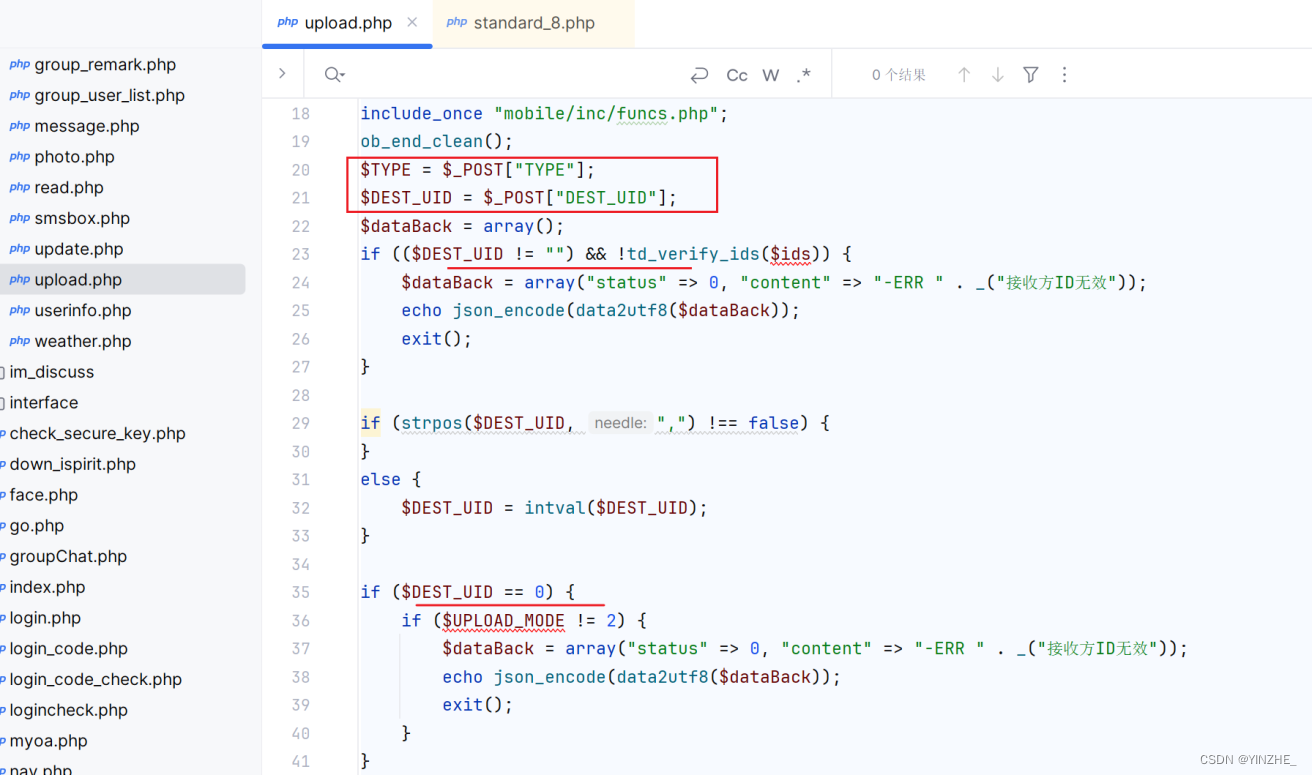Click the PHP icon beside smsbox.php
1312x775 pixels.
pyautogui.click(x=20, y=219)
